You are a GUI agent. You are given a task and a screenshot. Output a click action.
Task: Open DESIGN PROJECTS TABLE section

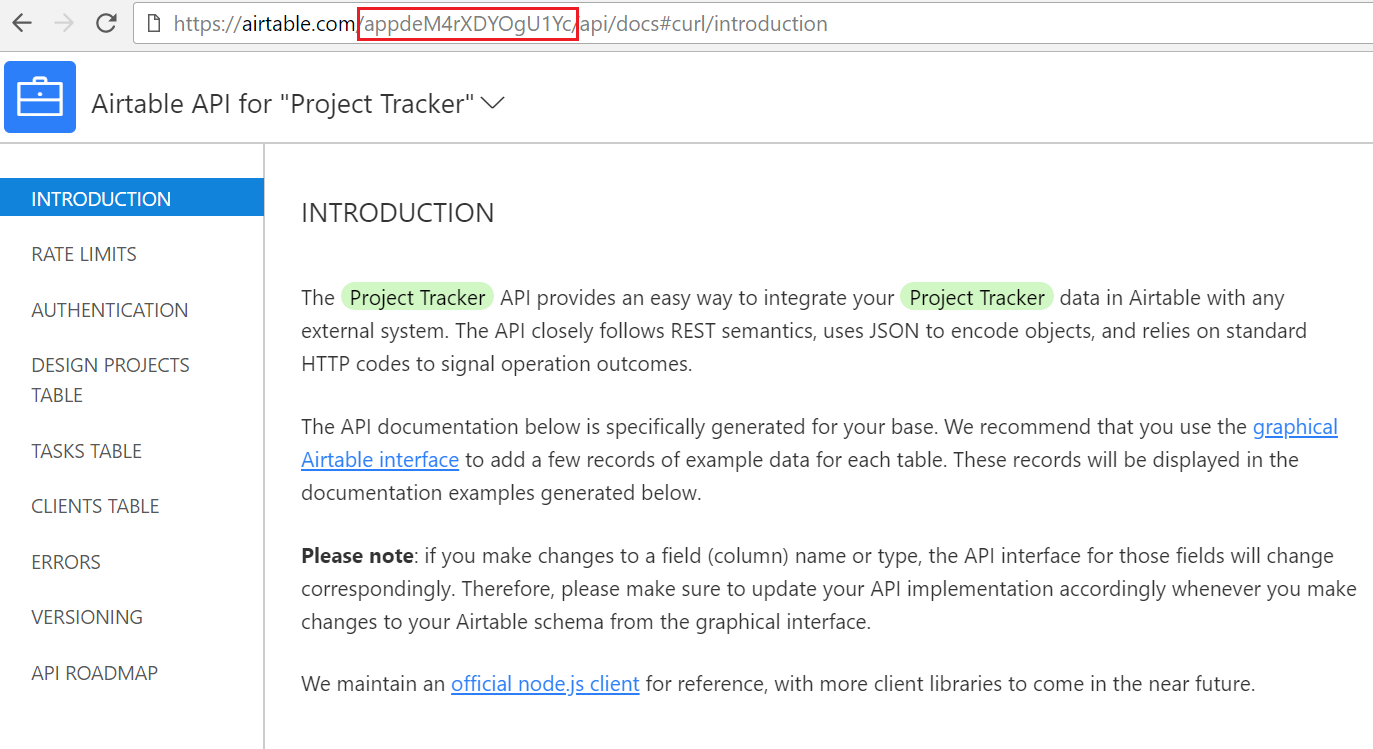pos(111,380)
